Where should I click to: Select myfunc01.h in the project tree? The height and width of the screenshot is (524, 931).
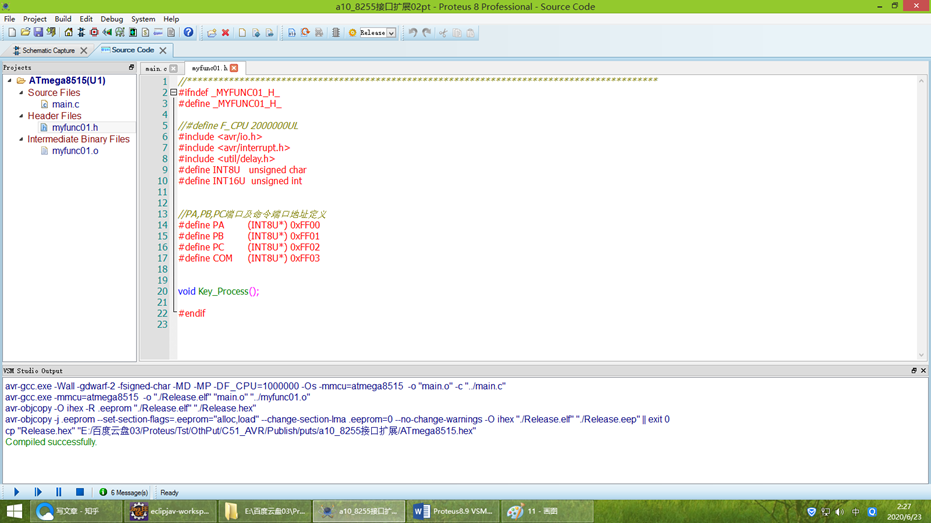click(x=75, y=127)
